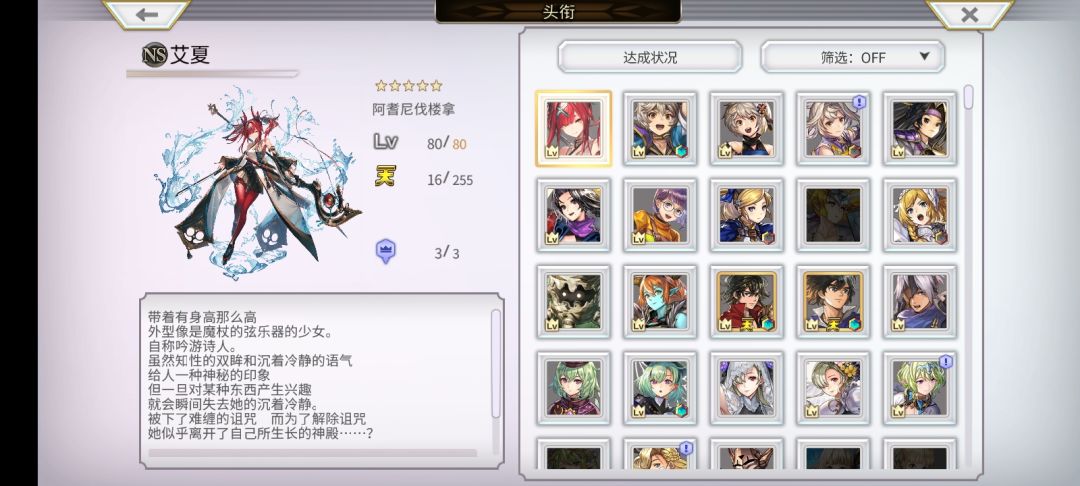Select the white-haired character with notification badge
The image size is (1080, 486).
click(x=833, y=129)
